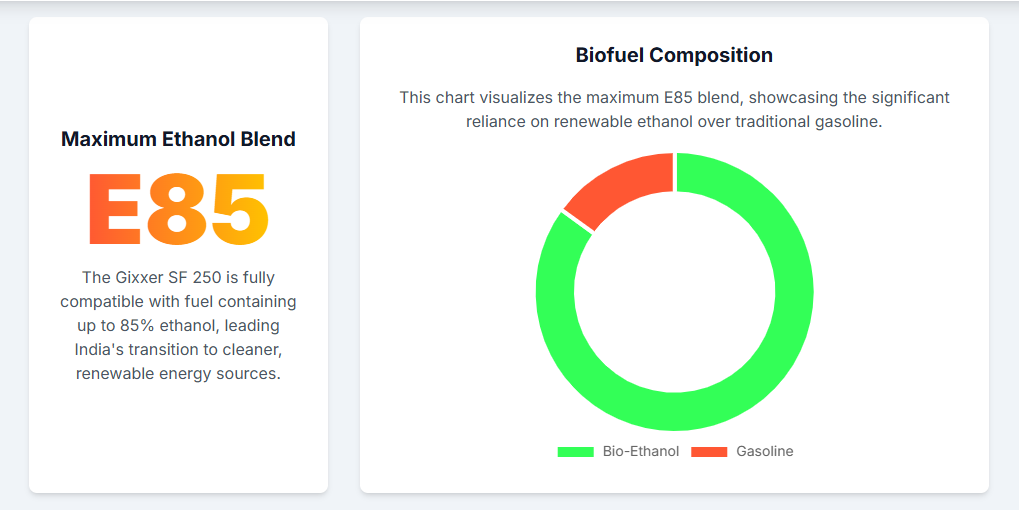Click the empty center of the donut chart
This screenshot has height=510, width=1019.
click(674, 292)
